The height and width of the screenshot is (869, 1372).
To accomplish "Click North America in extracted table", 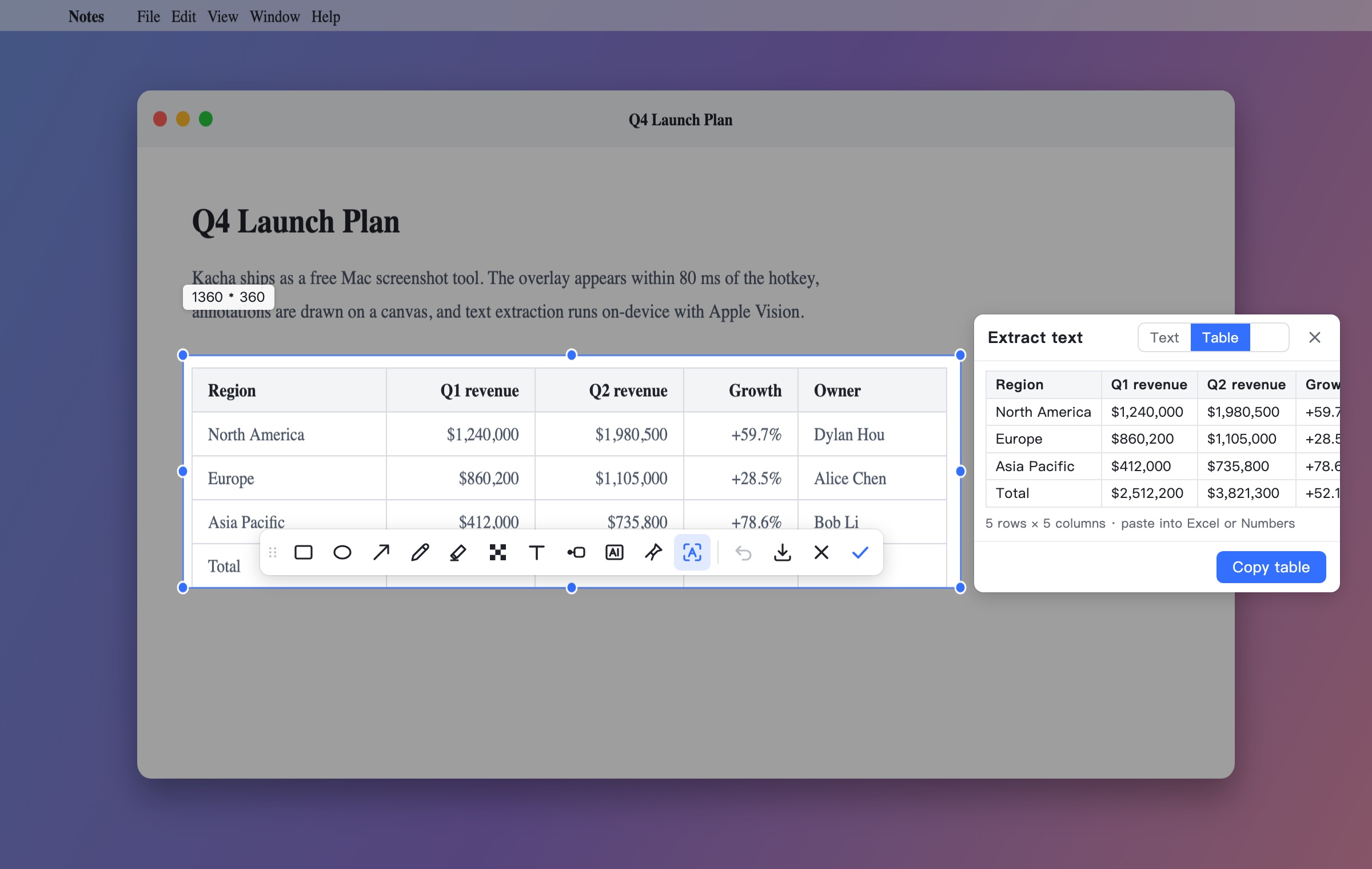I will (x=1043, y=412).
